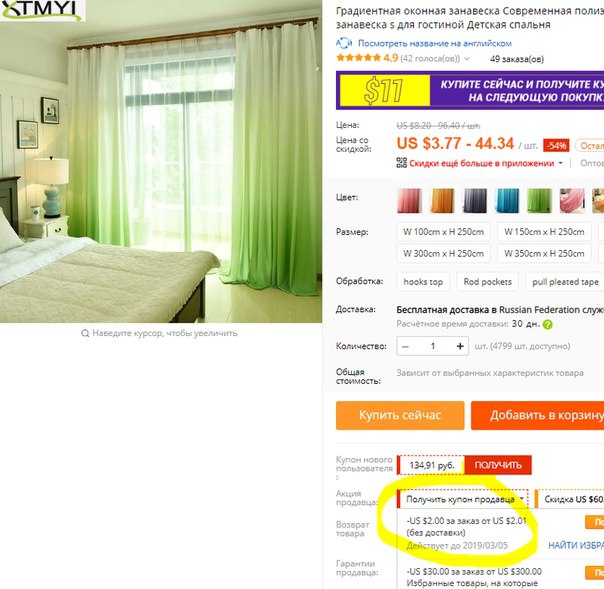The image size is (604, 589).
Task: Click the green question mark delivery help icon
Action: [x=547, y=324]
